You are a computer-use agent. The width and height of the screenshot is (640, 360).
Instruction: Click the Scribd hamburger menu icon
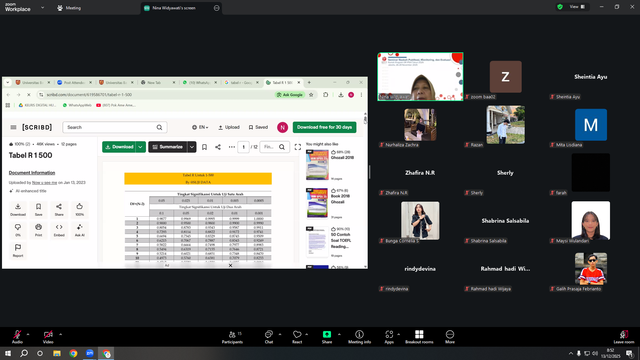pyautogui.click(x=13, y=127)
